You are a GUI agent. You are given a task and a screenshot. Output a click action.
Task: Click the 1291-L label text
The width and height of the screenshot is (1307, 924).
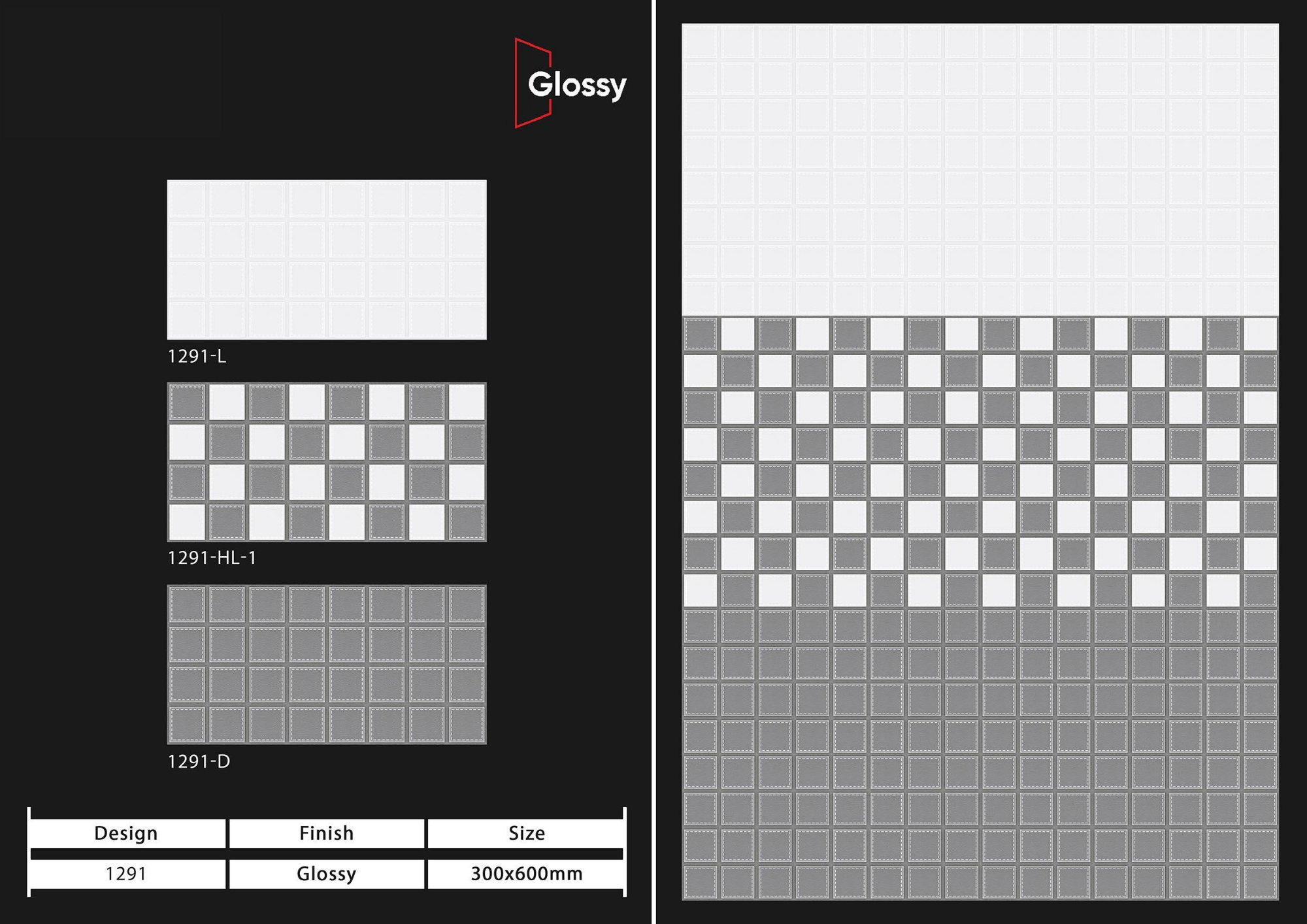coord(197,356)
